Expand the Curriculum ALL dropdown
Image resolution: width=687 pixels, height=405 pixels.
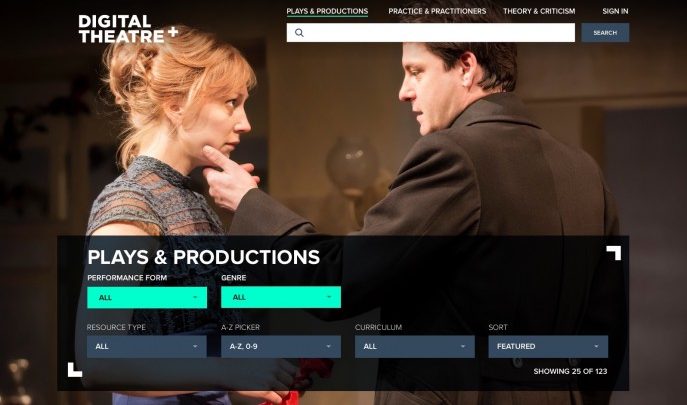(x=415, y=346)
